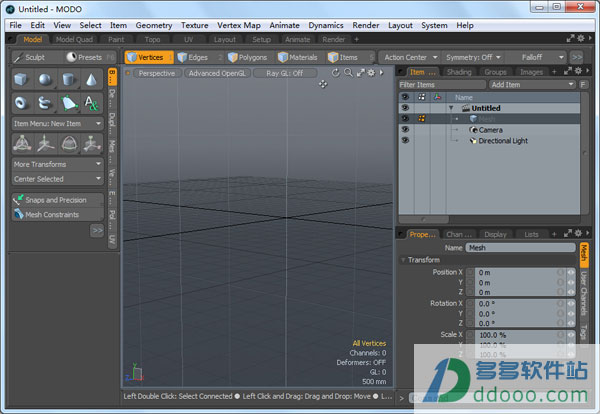The height and width of the screenshot is (414, 600).
Task: Click the F filter button in Items panel
Action: 583,85
